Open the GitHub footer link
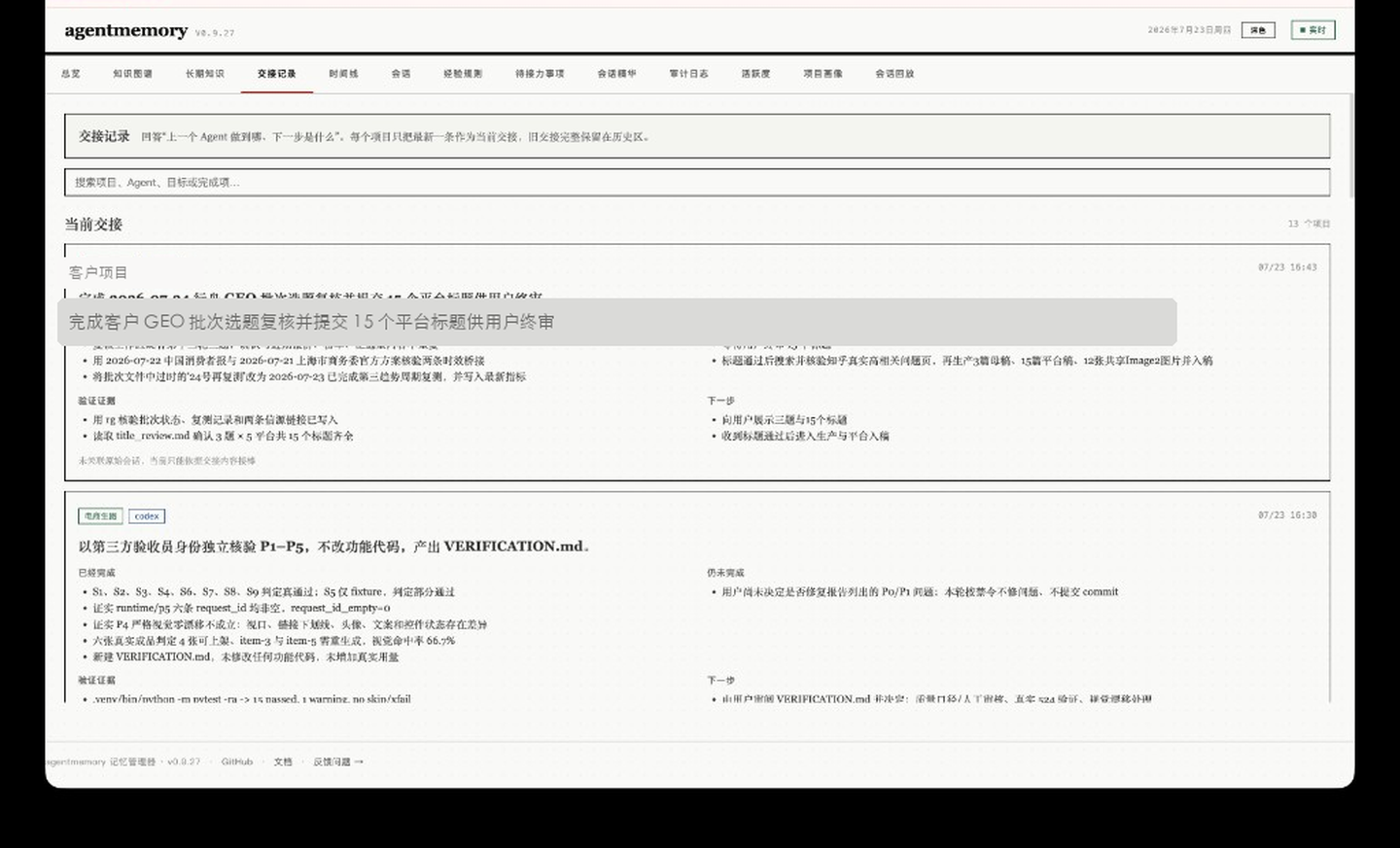 pyautogui.click(x=237, y=761)
